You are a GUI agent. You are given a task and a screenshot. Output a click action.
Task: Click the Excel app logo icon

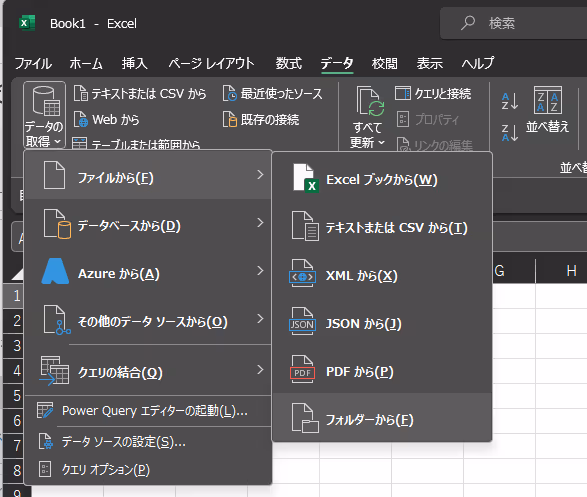tap(27, 23)
